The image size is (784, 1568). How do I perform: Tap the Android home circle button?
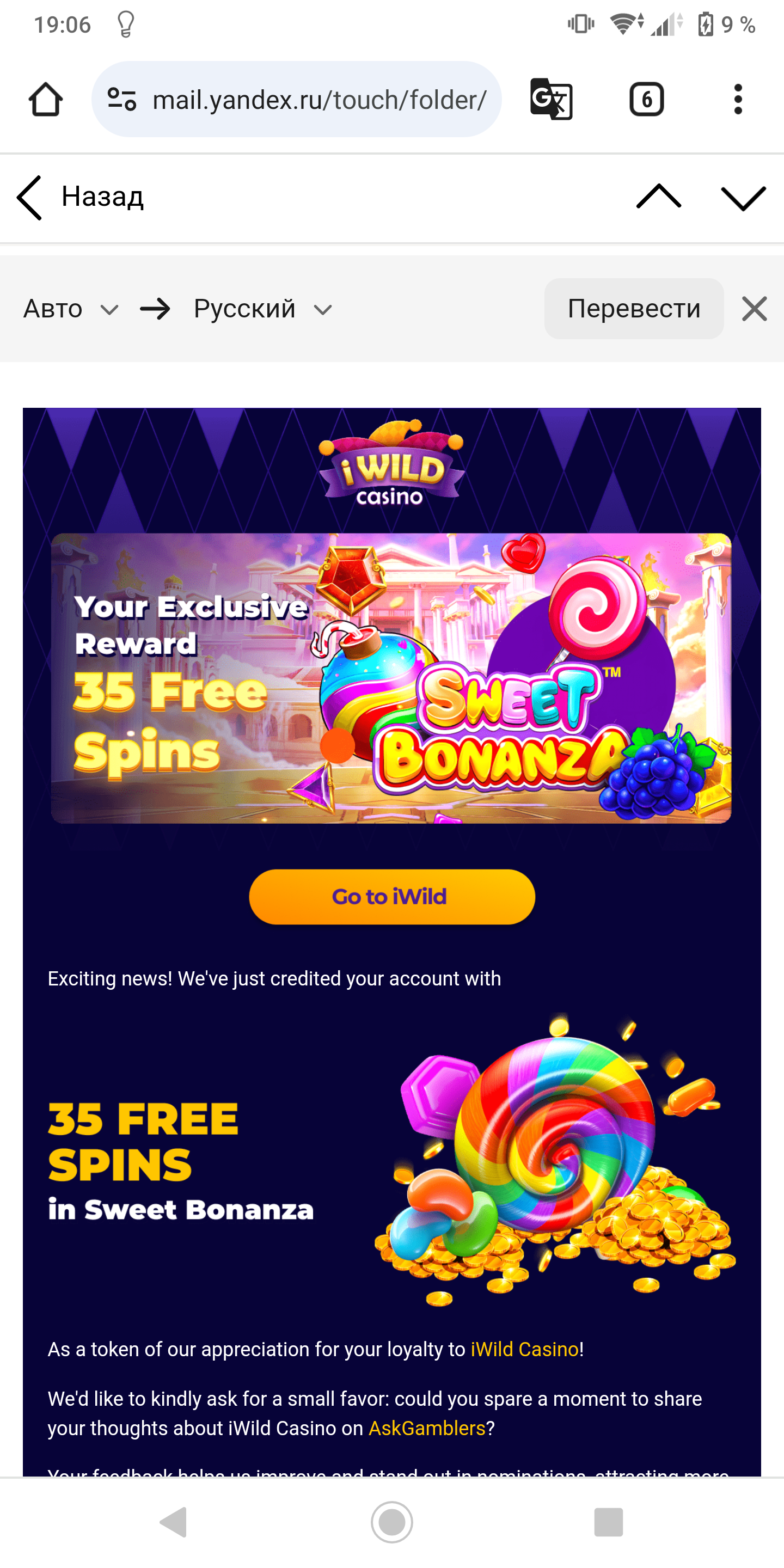coord(392,1523)
